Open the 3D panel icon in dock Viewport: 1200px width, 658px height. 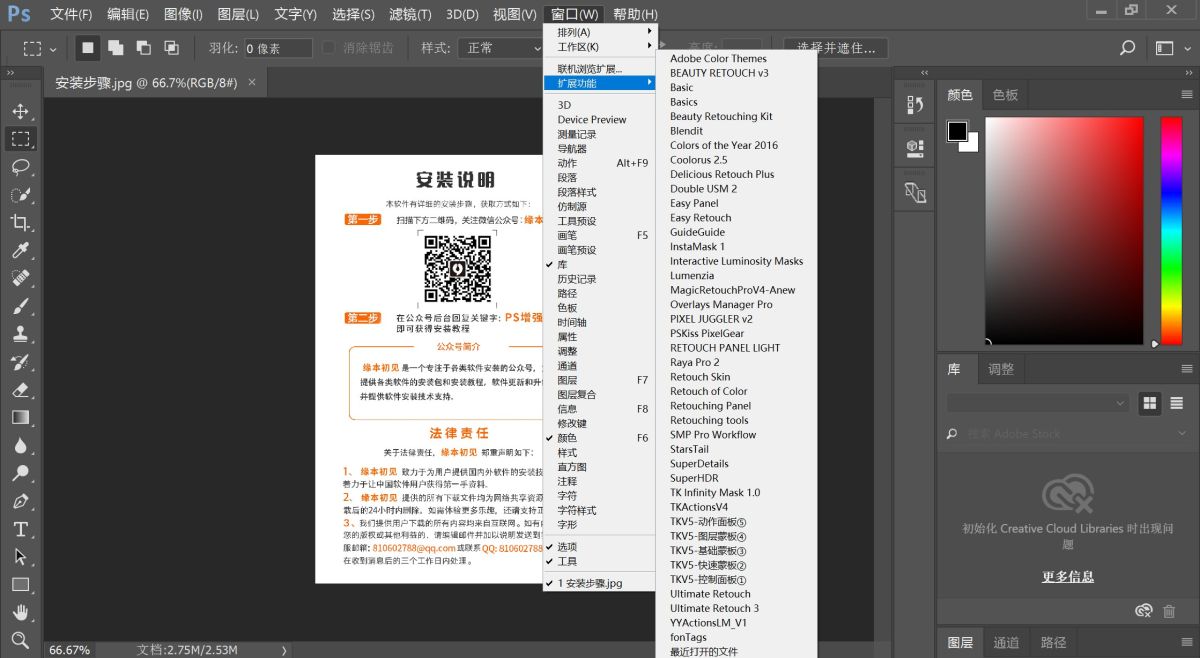[x=915, y=147]
